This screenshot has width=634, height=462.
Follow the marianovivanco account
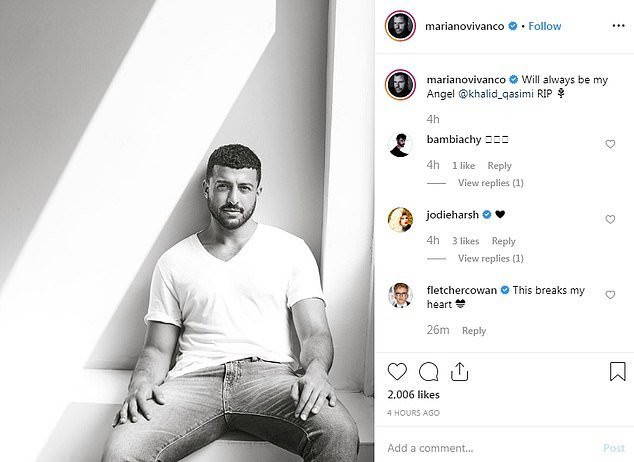tap(545, 26)
